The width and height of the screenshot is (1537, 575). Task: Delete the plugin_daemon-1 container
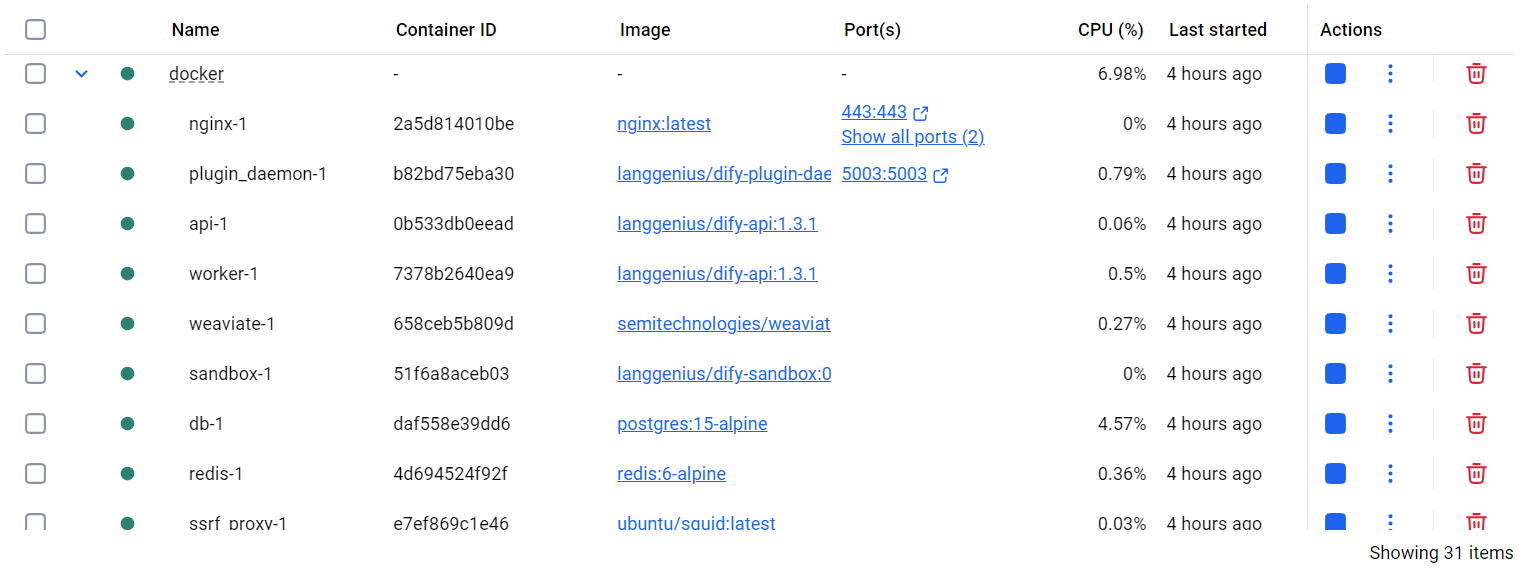[1475, 174]
